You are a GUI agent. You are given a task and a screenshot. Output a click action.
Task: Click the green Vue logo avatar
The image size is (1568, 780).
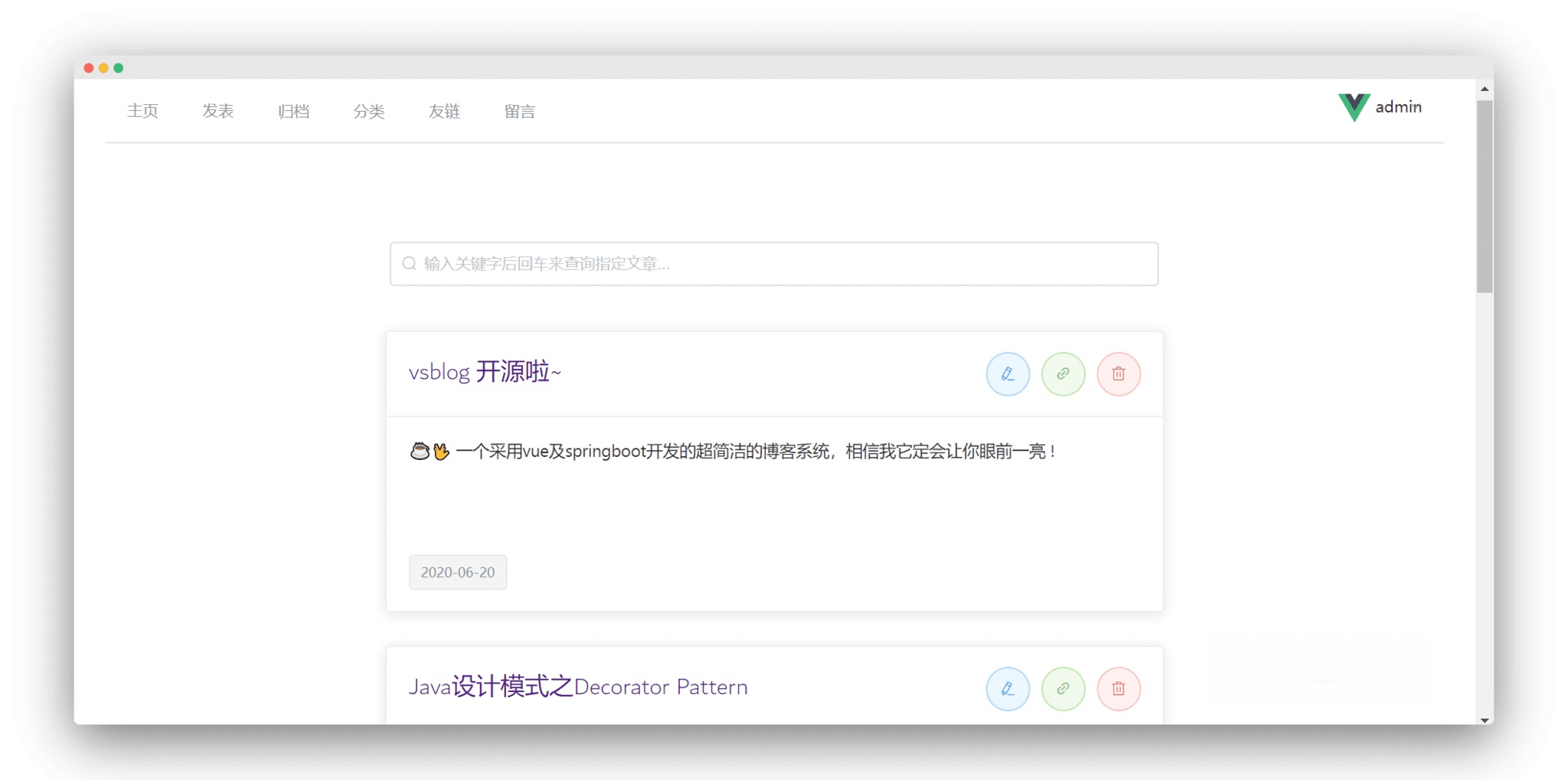pos(1353,107)
